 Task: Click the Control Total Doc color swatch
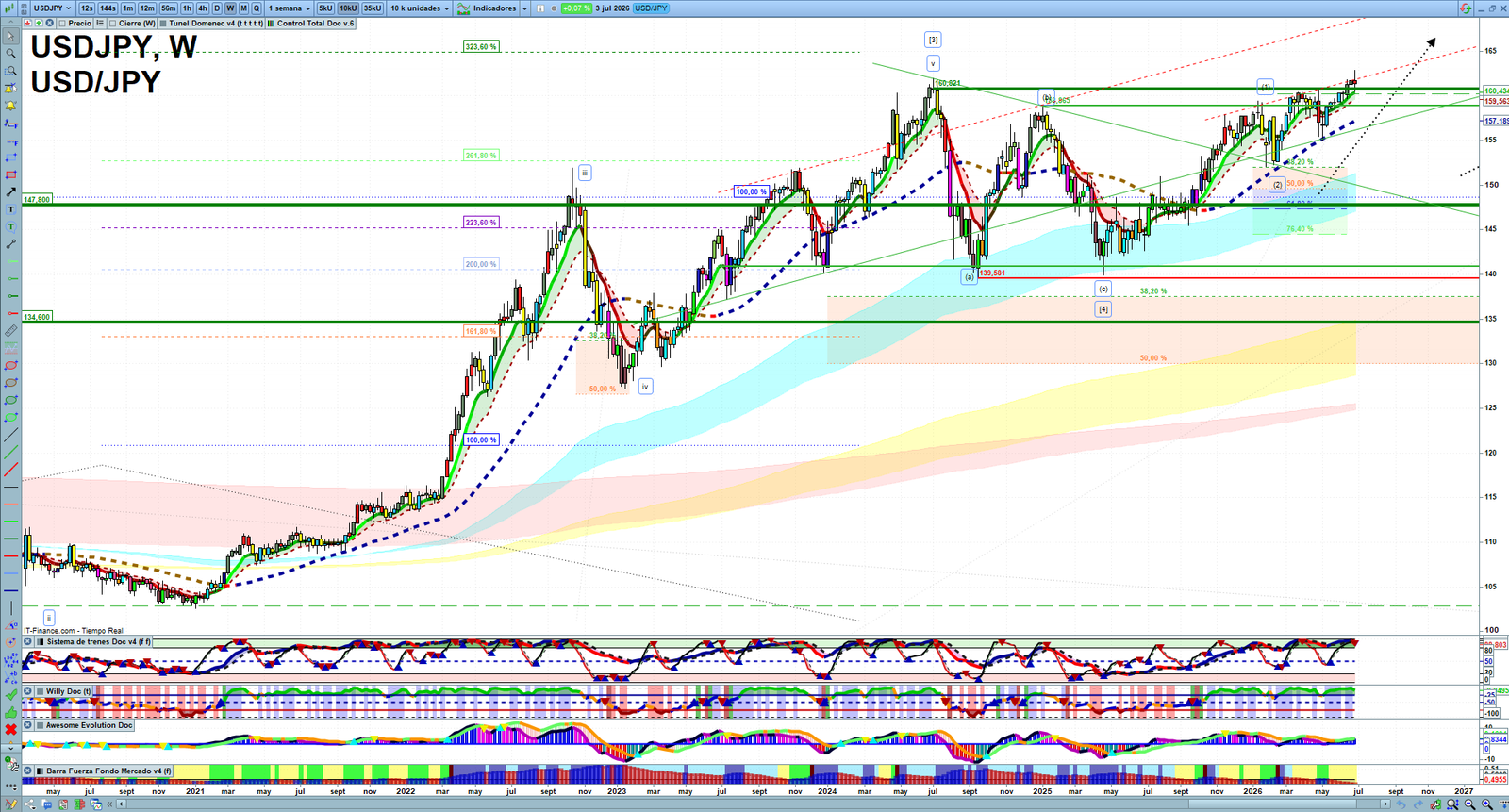[272, 23]
